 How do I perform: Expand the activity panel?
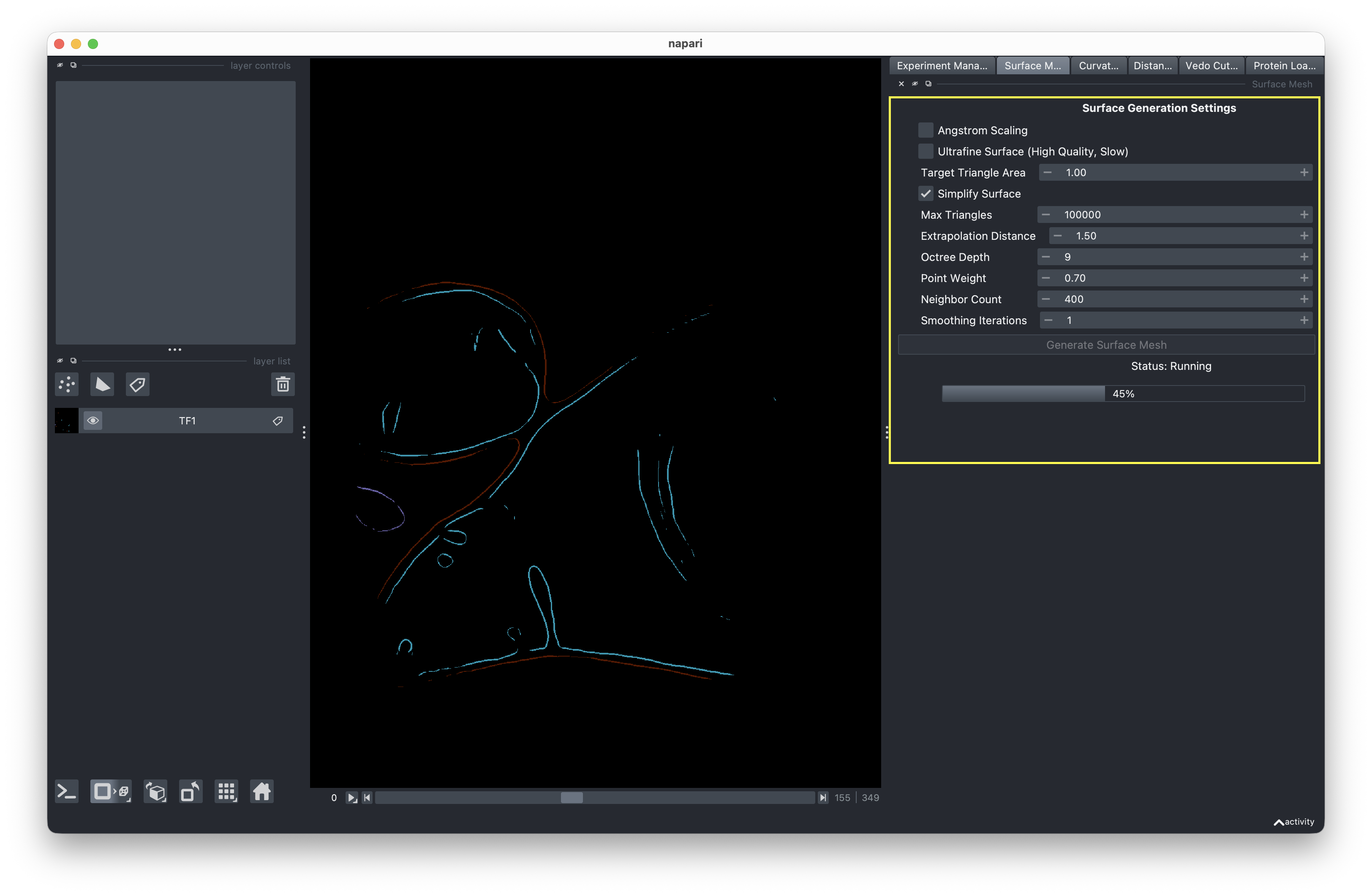click(x=1293, y=822)
